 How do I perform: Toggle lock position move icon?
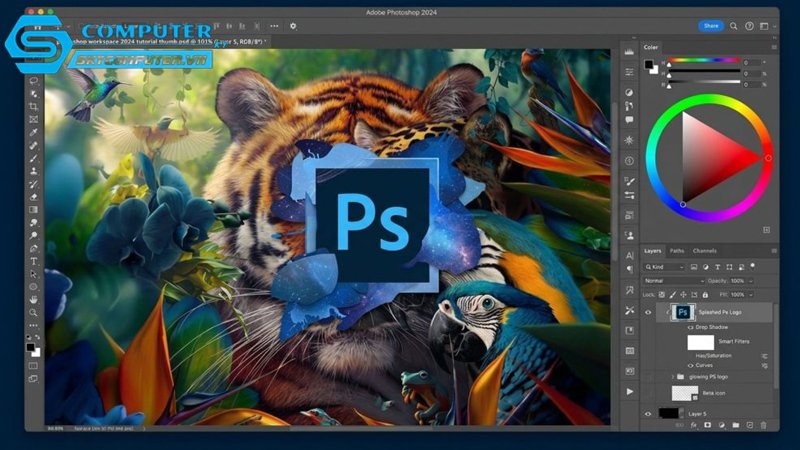pyautogui.click(x=683, y=295)
